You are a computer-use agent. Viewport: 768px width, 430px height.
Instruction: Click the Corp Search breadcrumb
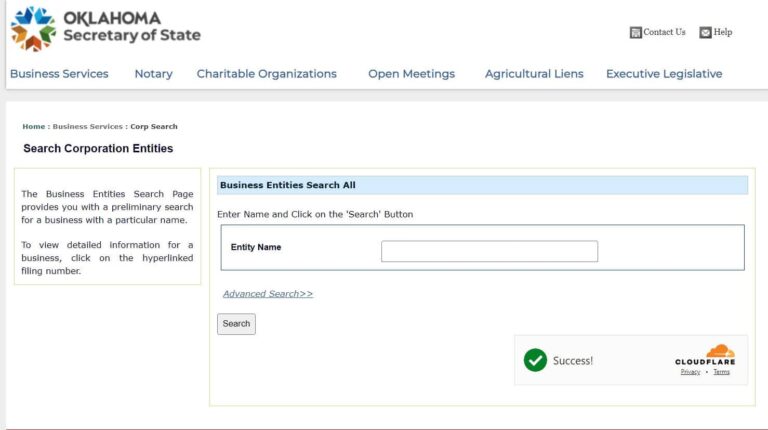click(154, 127)
